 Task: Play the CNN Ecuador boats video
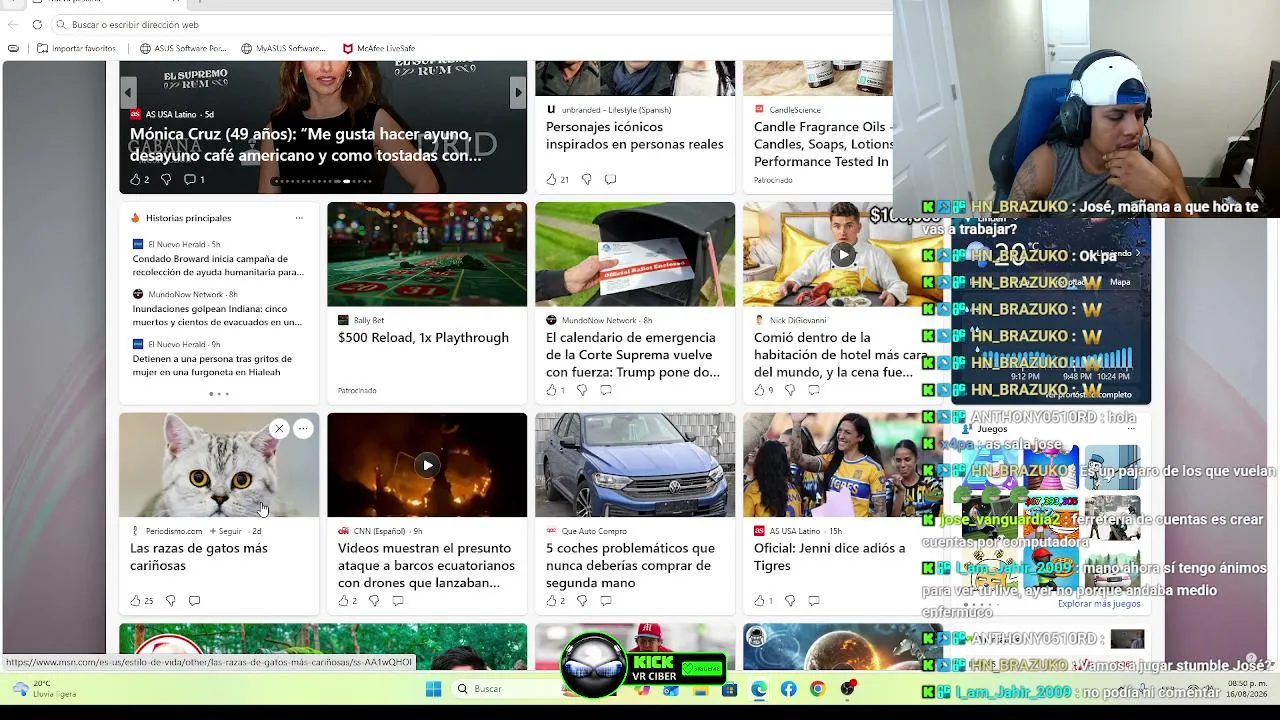(x=427, y=465)
